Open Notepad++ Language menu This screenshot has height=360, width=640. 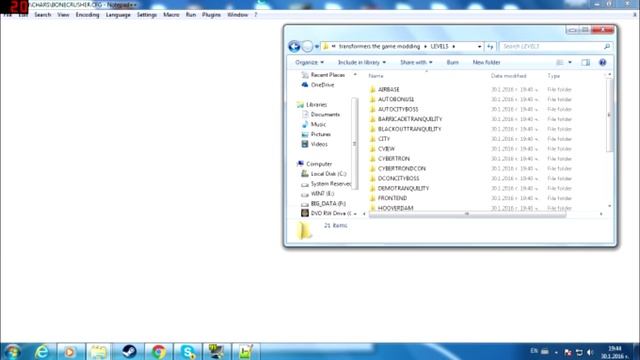118,15
